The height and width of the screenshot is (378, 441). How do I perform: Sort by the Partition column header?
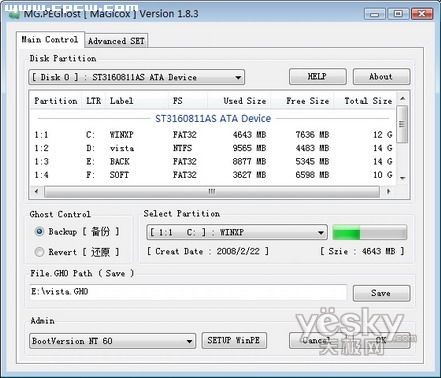click(56, 101)
